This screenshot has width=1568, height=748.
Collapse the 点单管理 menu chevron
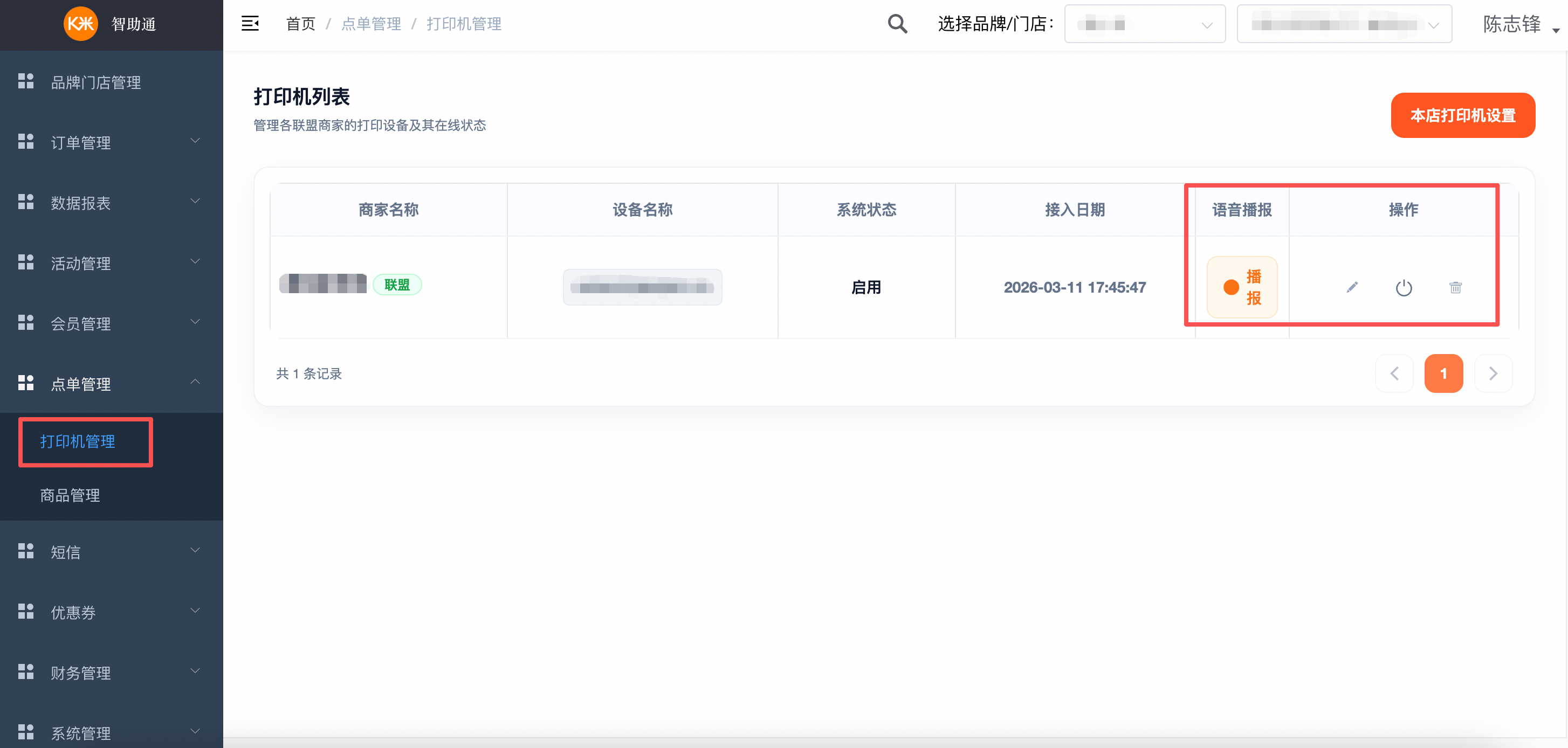pos(195,382)
